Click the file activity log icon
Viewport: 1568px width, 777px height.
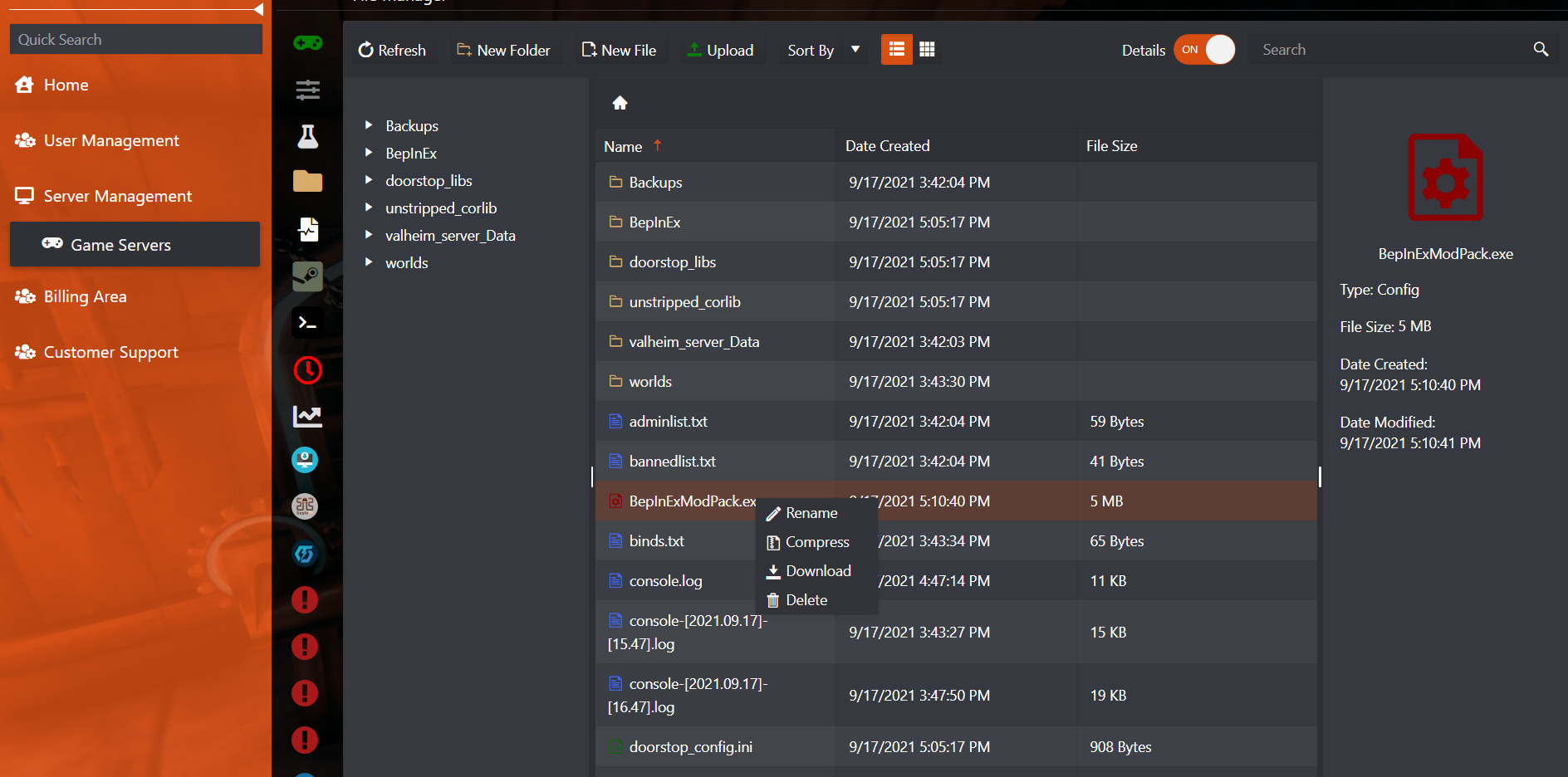(x=308, y=229)
